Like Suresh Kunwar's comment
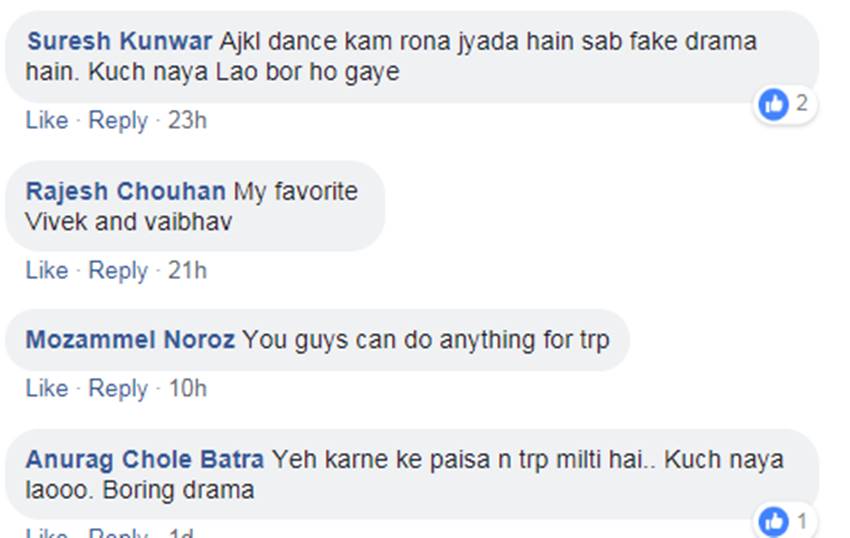The image size is (850, 538). (x=47, y=121)
